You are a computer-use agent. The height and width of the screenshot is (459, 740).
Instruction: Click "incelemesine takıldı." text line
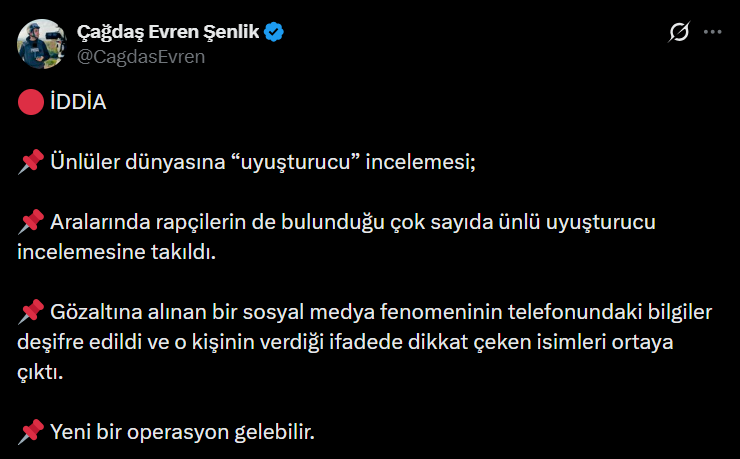pos(116,250)
